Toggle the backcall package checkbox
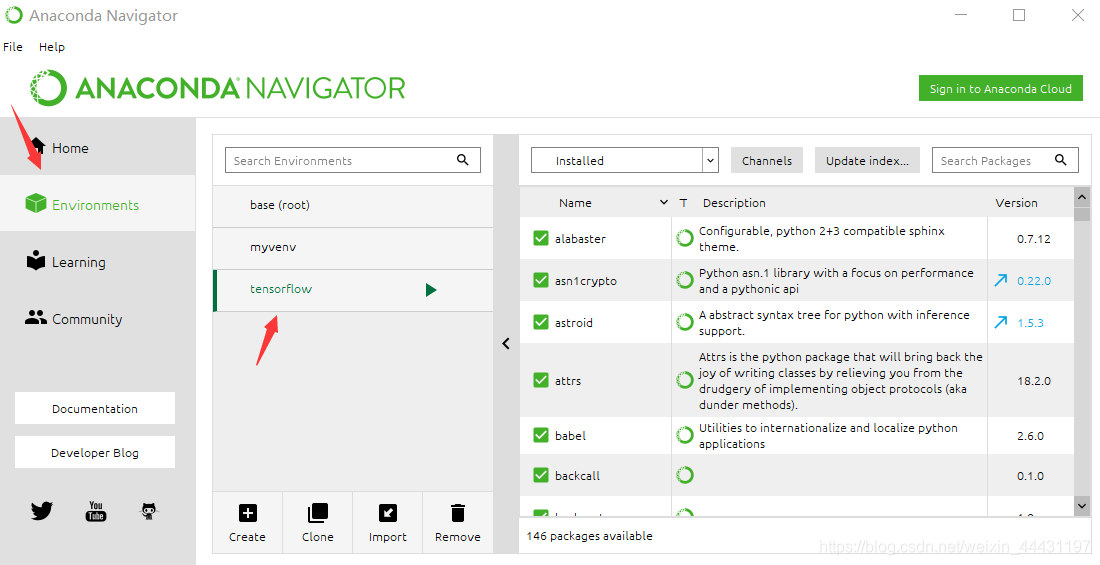The width and height of the screenshot is (1100, 565). 541,475
